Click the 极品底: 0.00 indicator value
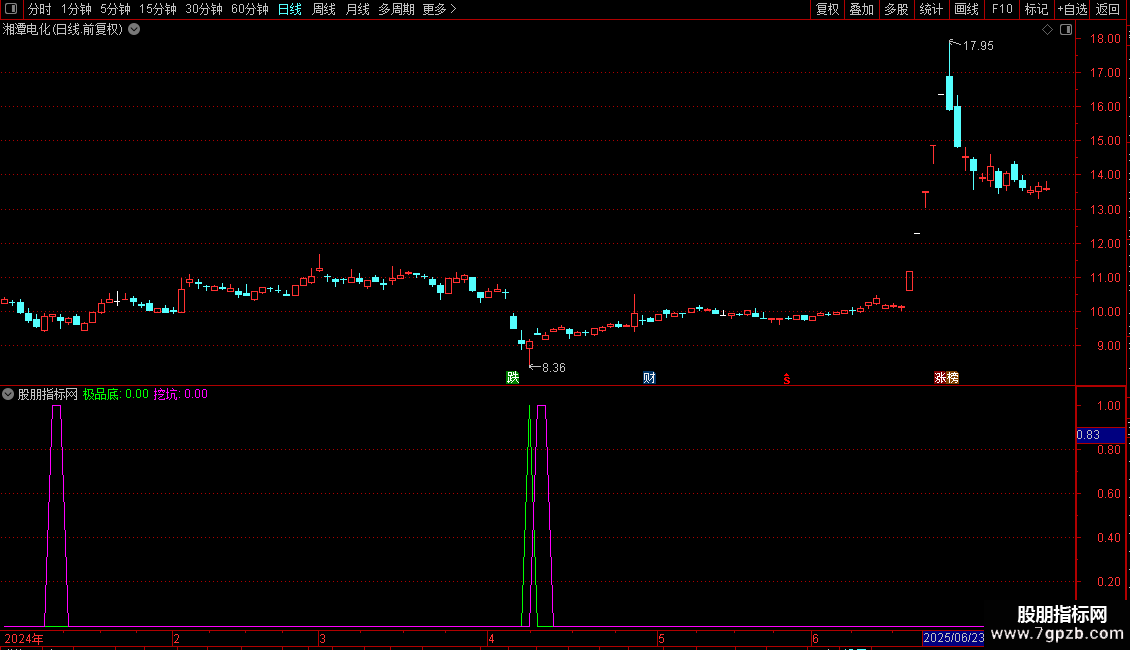Screen dimensions: 1130x650 pyautogui.click(x=115, y=394)
